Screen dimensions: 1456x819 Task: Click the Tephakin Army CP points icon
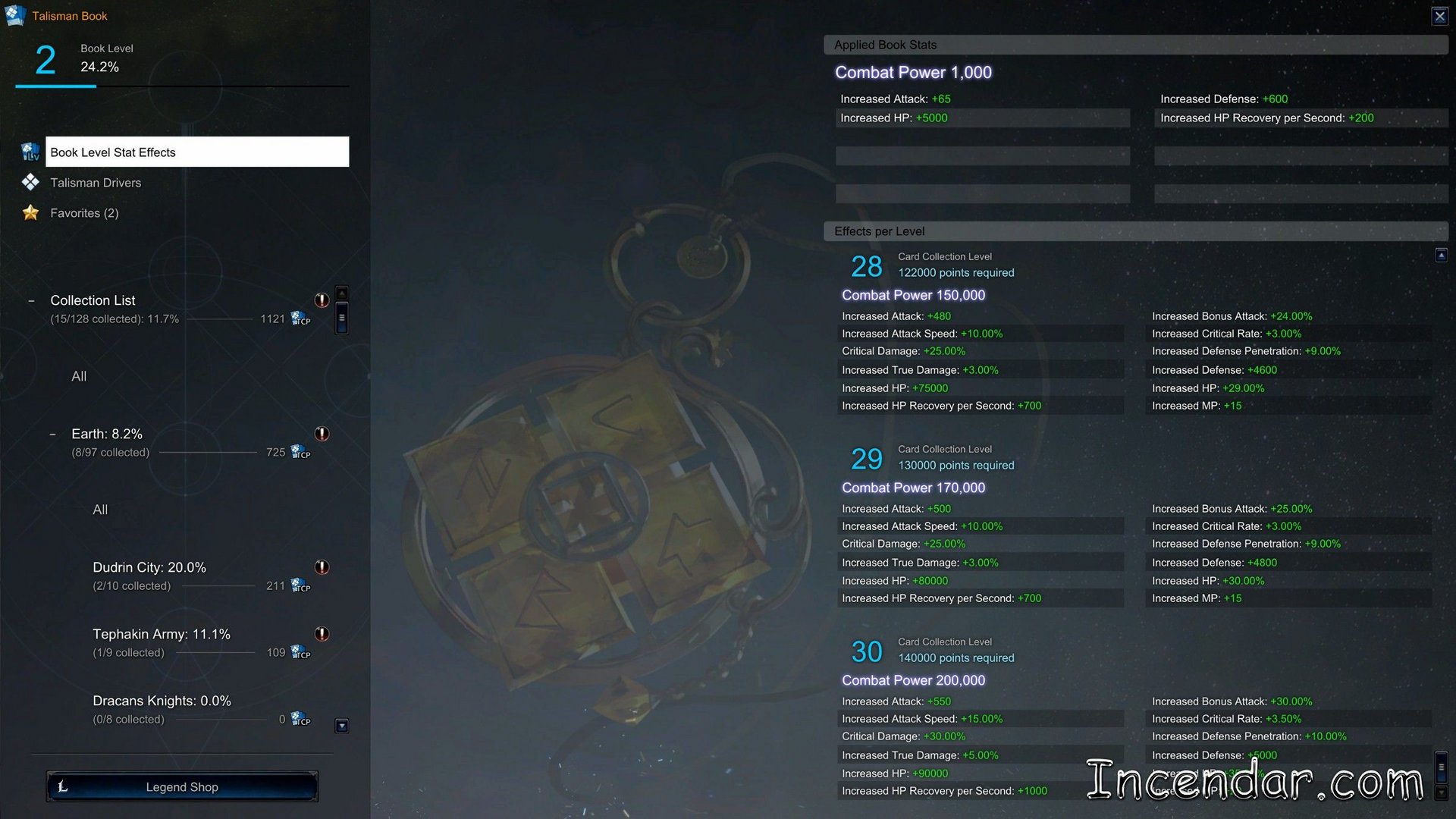(x=301, y=652)
